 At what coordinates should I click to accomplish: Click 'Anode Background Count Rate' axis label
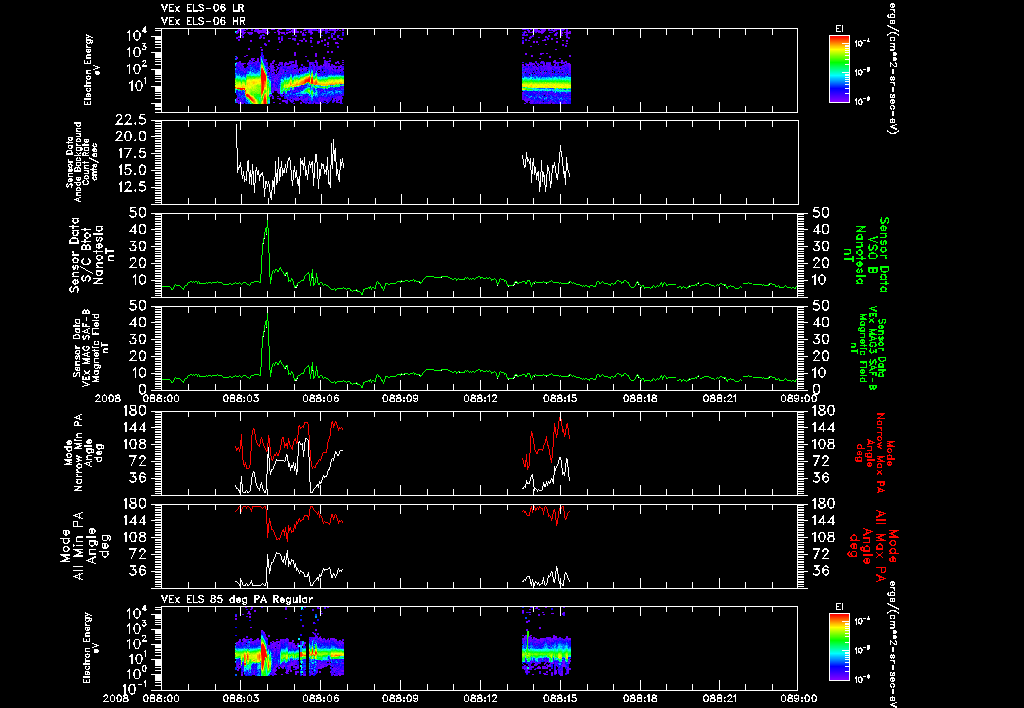[x=82, y=162]
